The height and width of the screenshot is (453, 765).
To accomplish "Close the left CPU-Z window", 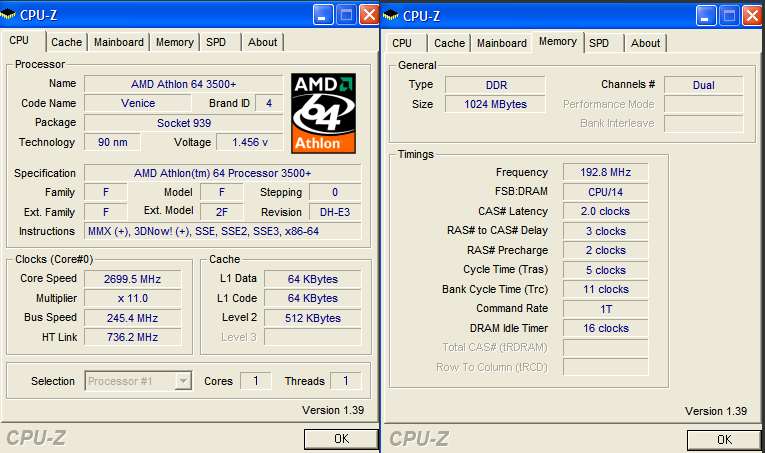I will coord(369,15).
